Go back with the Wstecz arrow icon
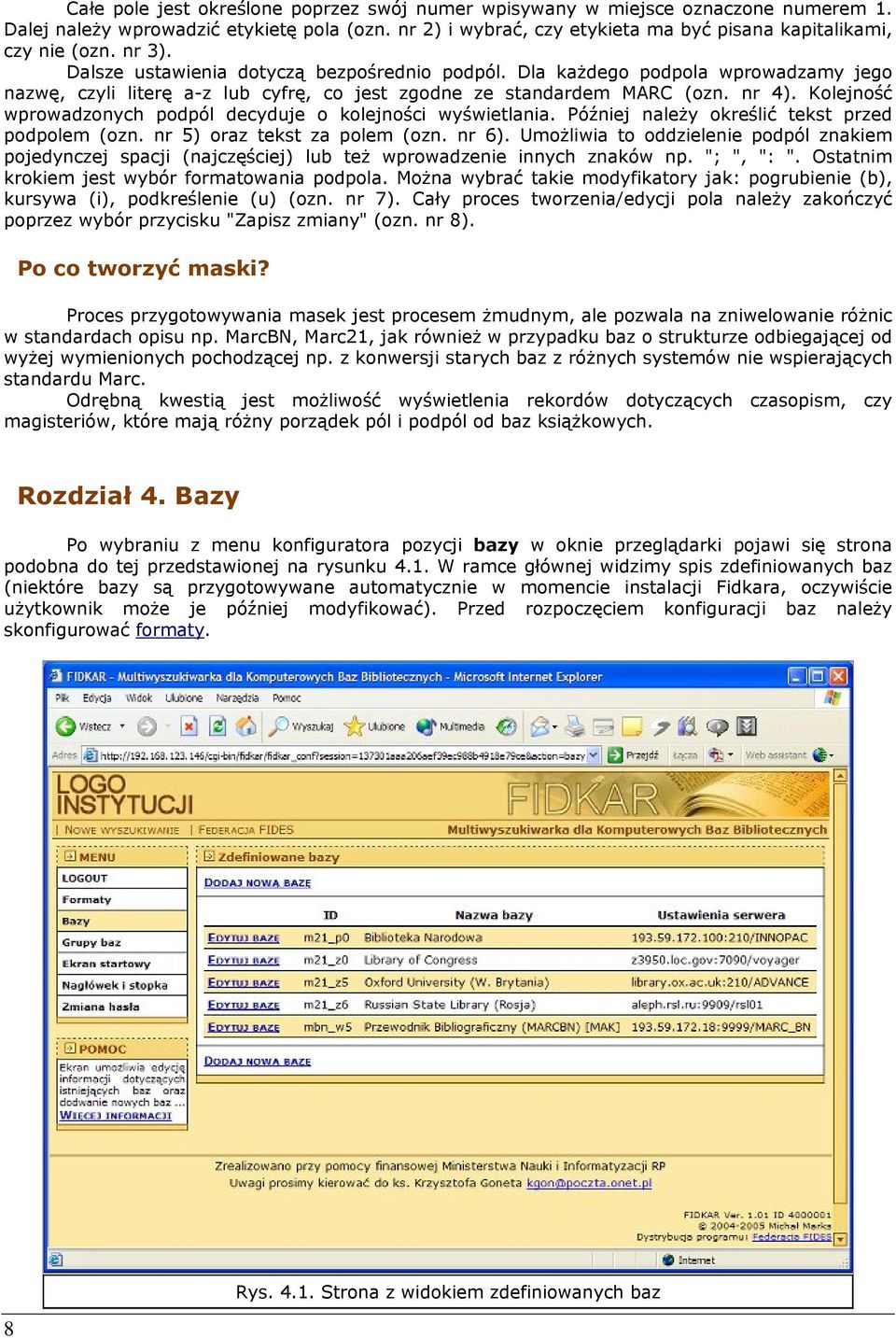The height and width of the screenshot is (1338, 896). coord(65,726)
